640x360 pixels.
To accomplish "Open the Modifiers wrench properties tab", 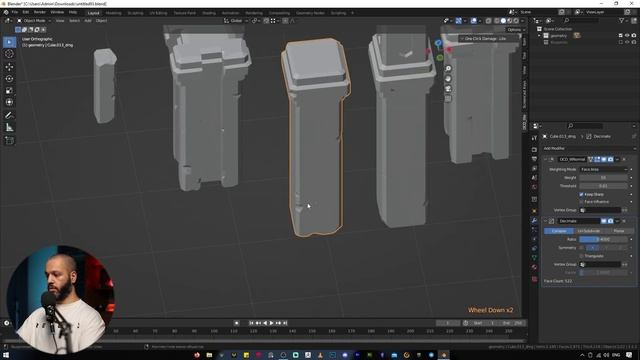I will tap(534, 220).
